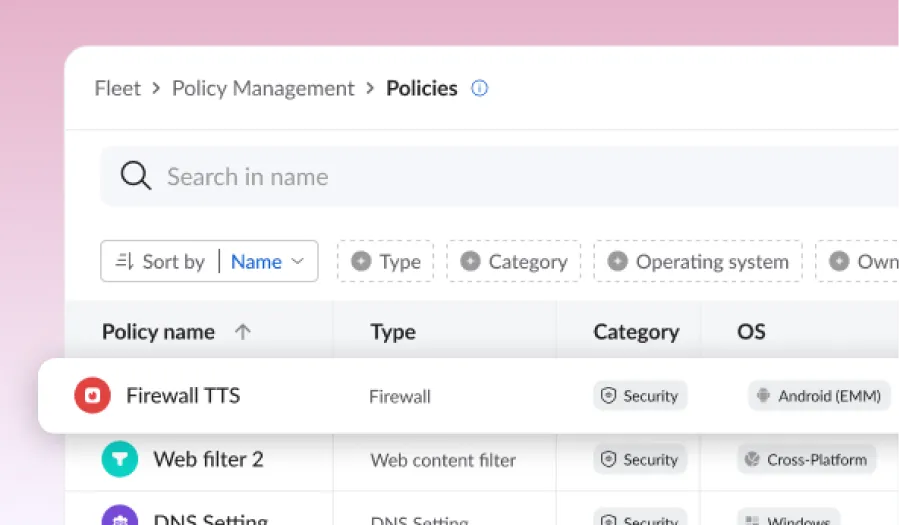The width and height of the screenshot is (899, 525).
Task: Go to Policy Management breadcrumb
Action: (263, 88)
